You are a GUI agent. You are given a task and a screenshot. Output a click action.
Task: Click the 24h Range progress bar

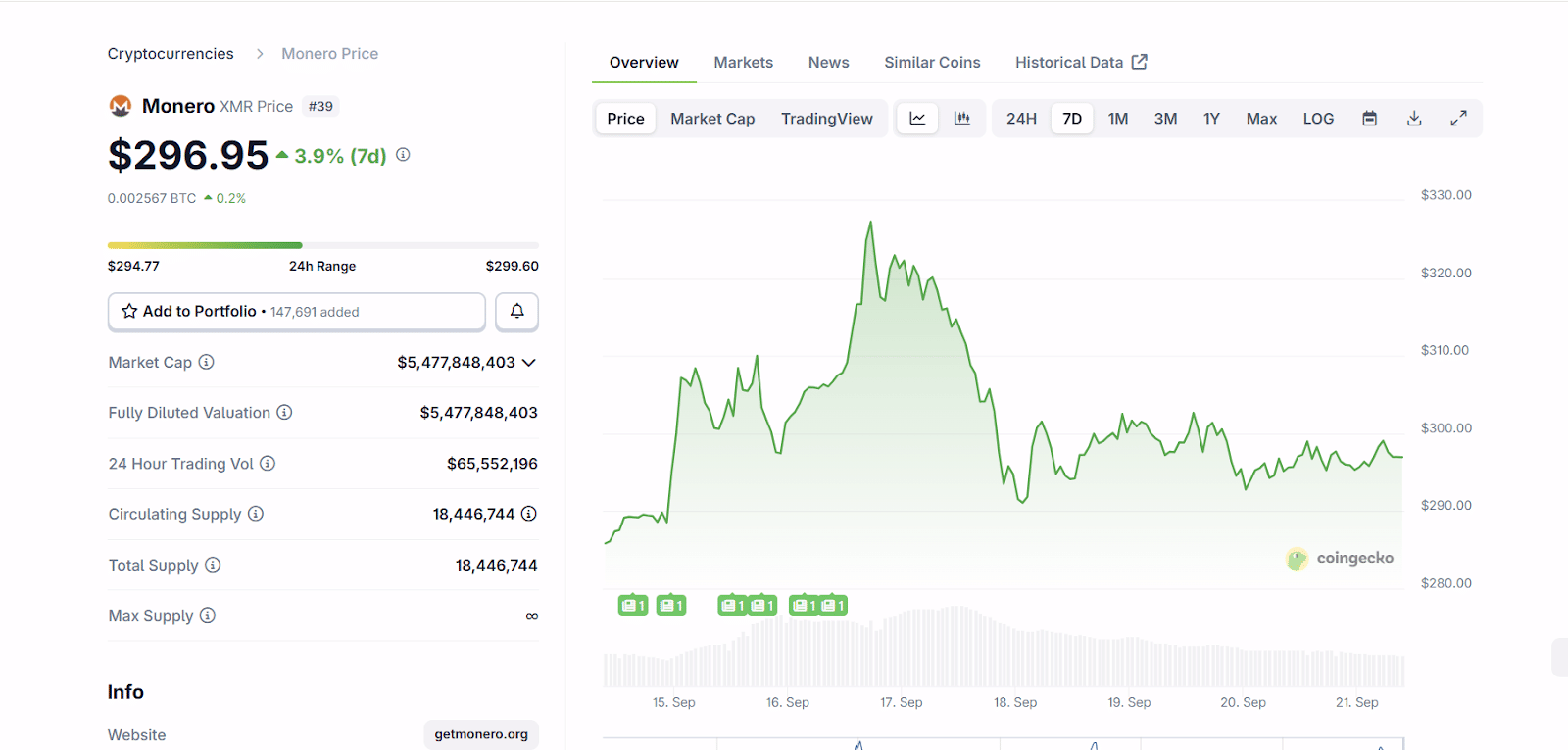tap(322, 245)
